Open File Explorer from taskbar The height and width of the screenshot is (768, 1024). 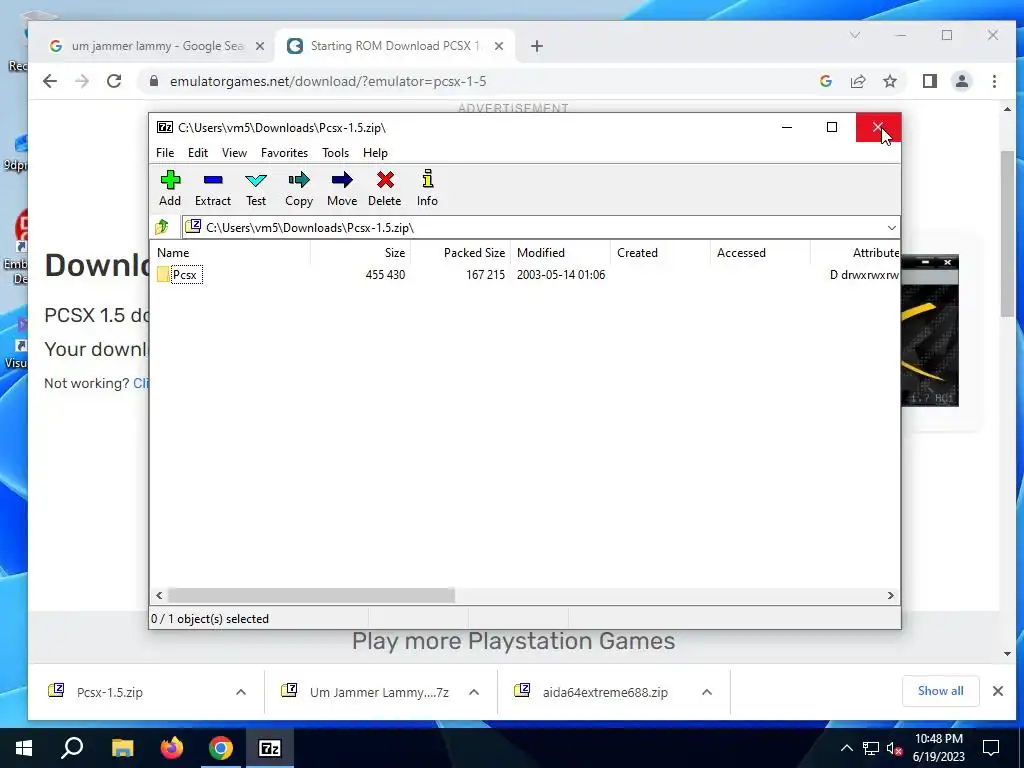[122, 748]
